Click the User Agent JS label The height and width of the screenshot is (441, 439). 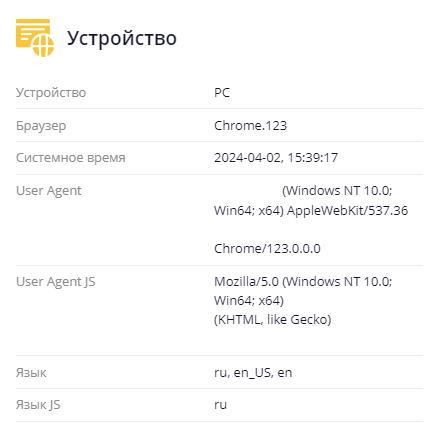[56, 282]
